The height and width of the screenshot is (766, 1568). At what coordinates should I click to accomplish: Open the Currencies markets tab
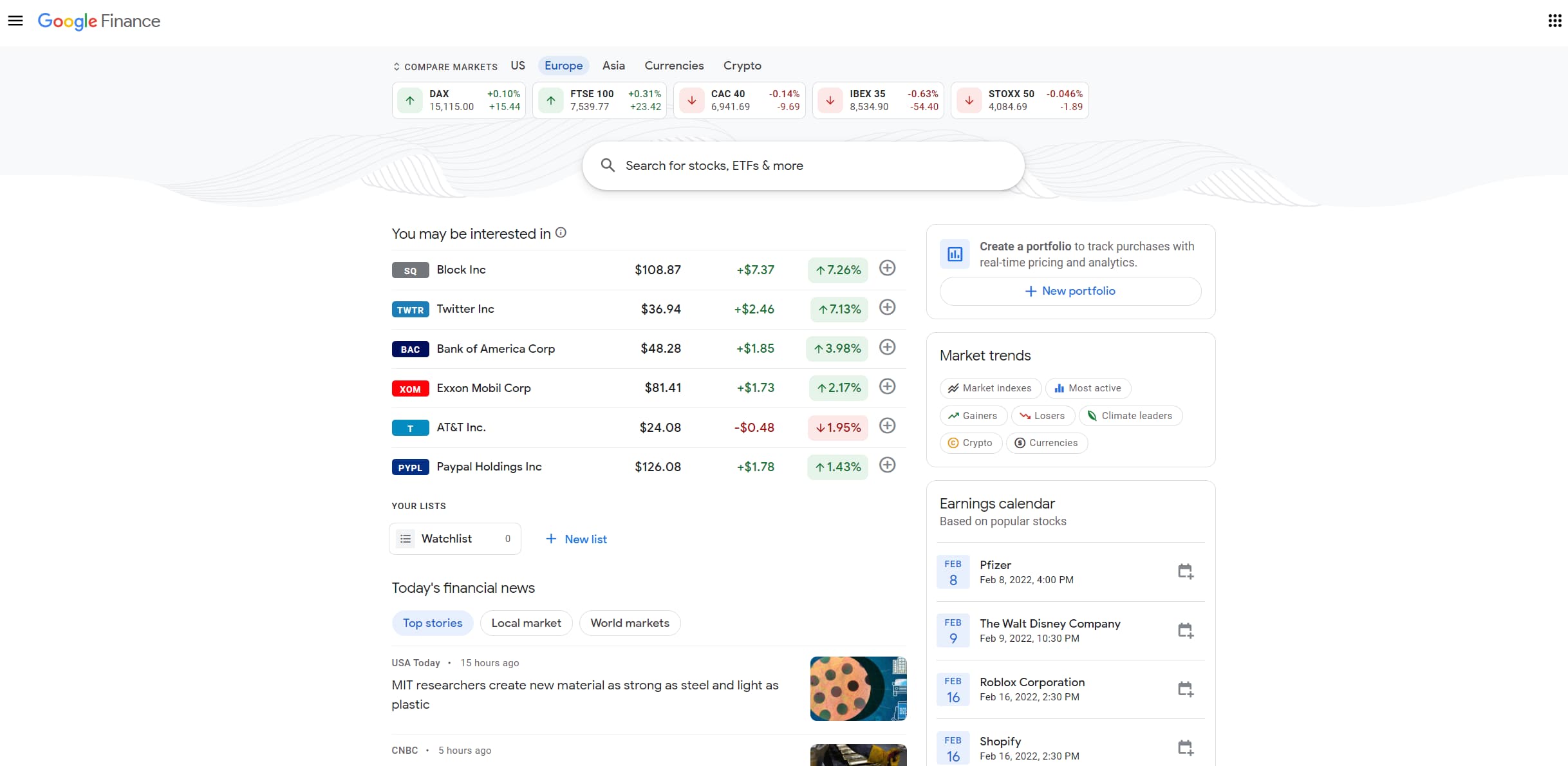[674, 66]
